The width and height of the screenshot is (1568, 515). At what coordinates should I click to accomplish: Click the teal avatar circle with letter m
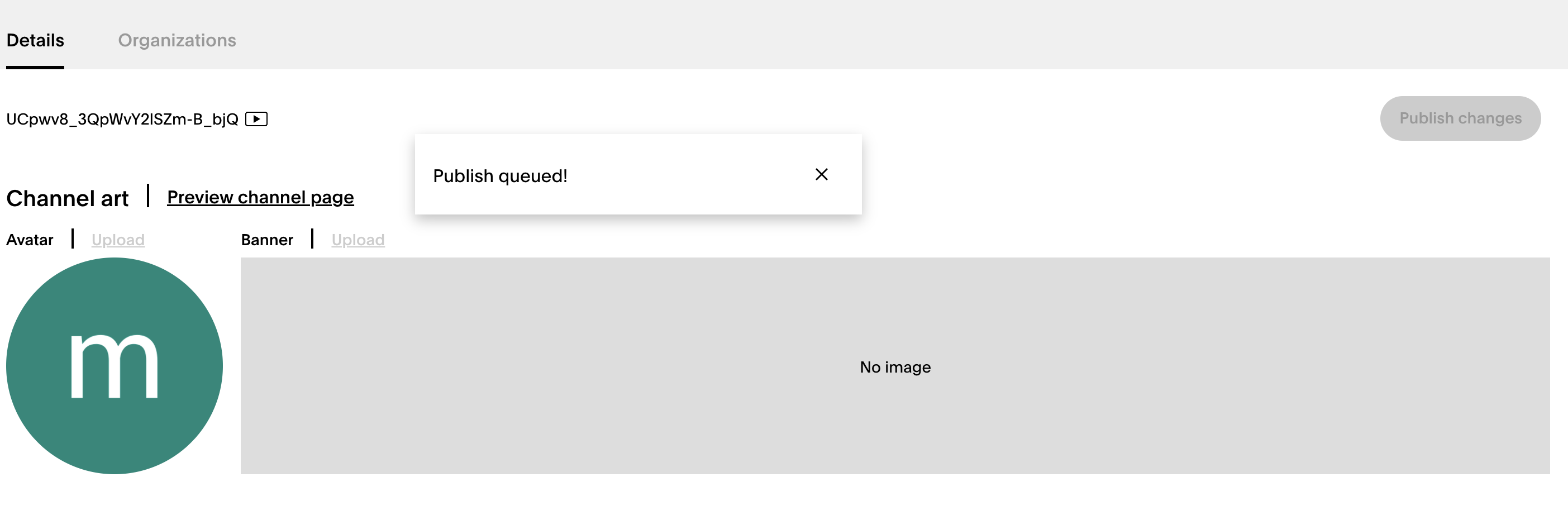(115, 366)
